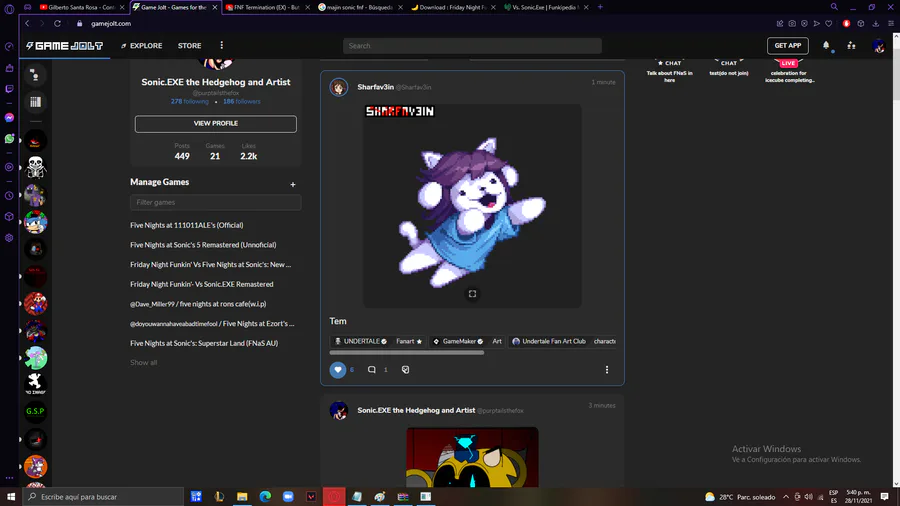This screenshot has width=900, height=506.
Task: Click Show all under Manage Games
Action: click(143, 363)
